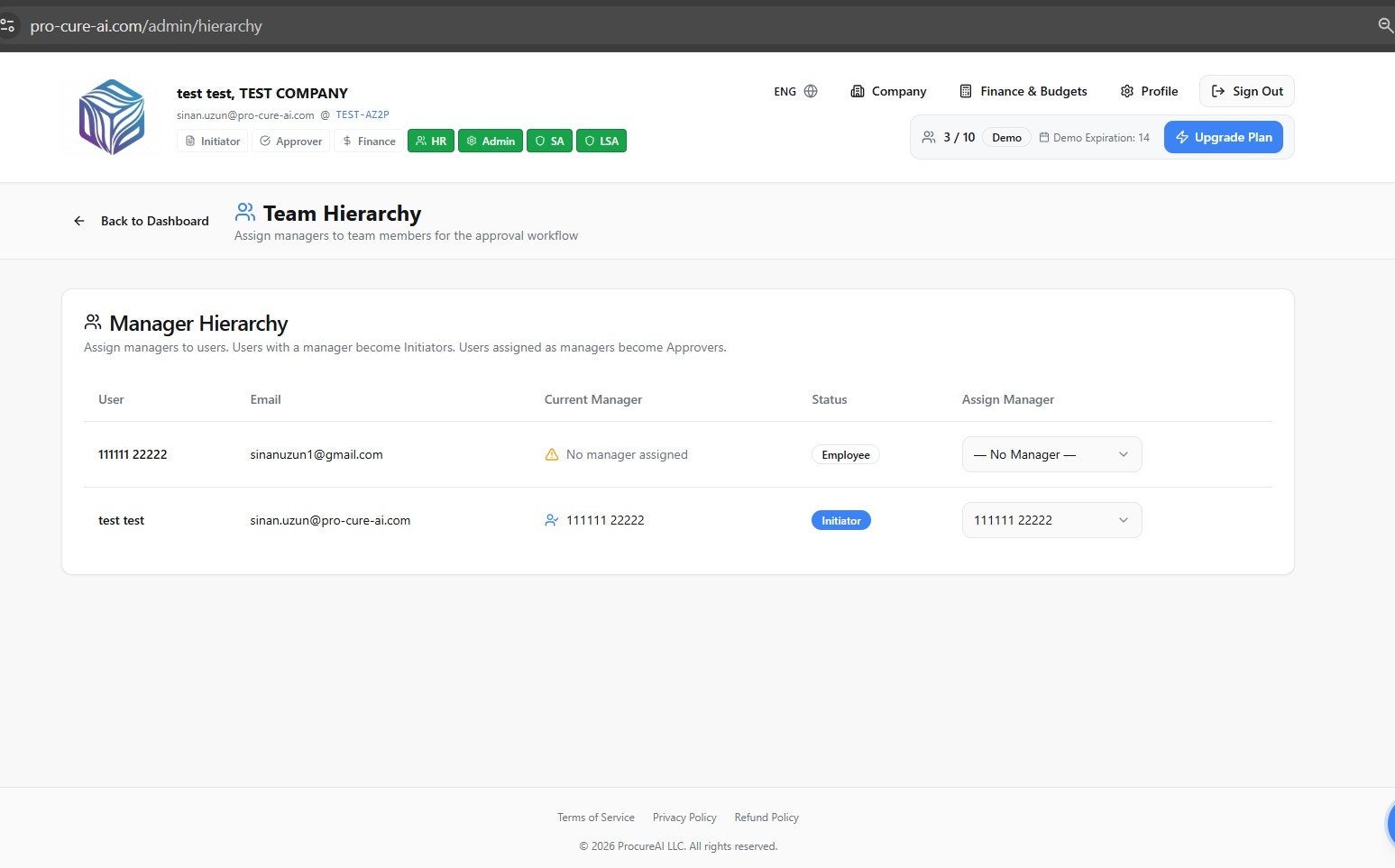Click user name 111111 22222 in first row
1395x868 pixels.
(133, 454)
